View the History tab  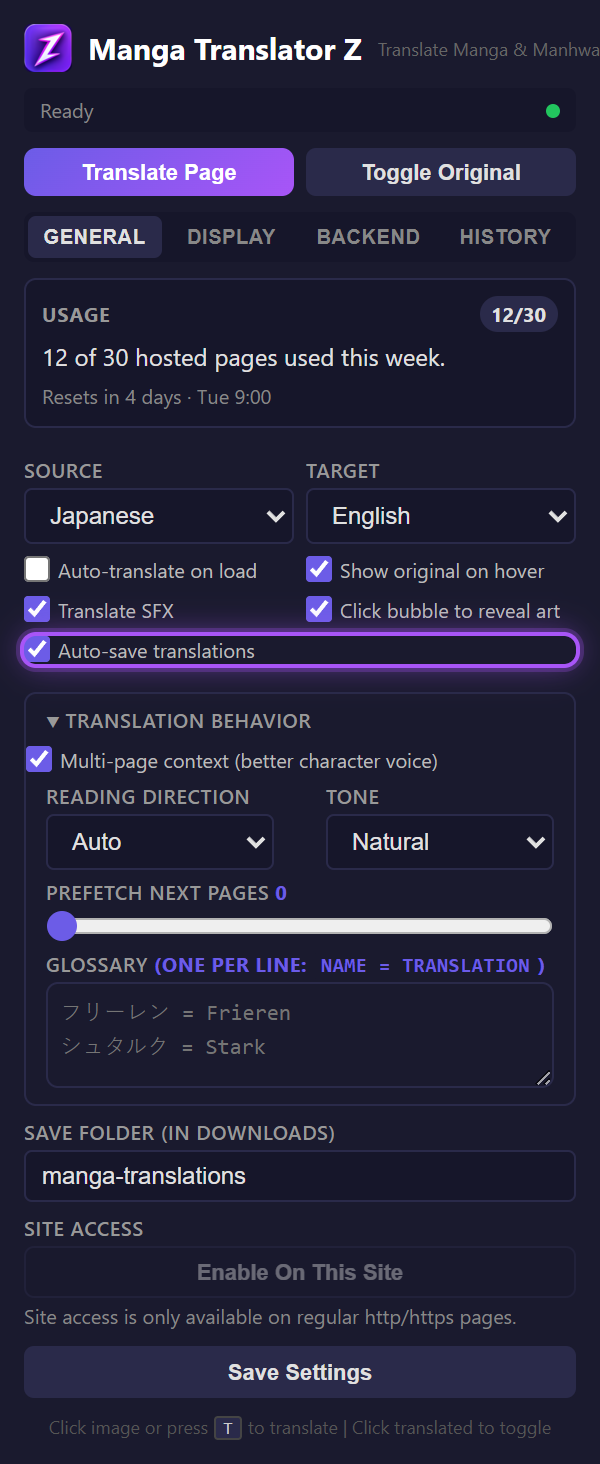(x=505, y=236)
